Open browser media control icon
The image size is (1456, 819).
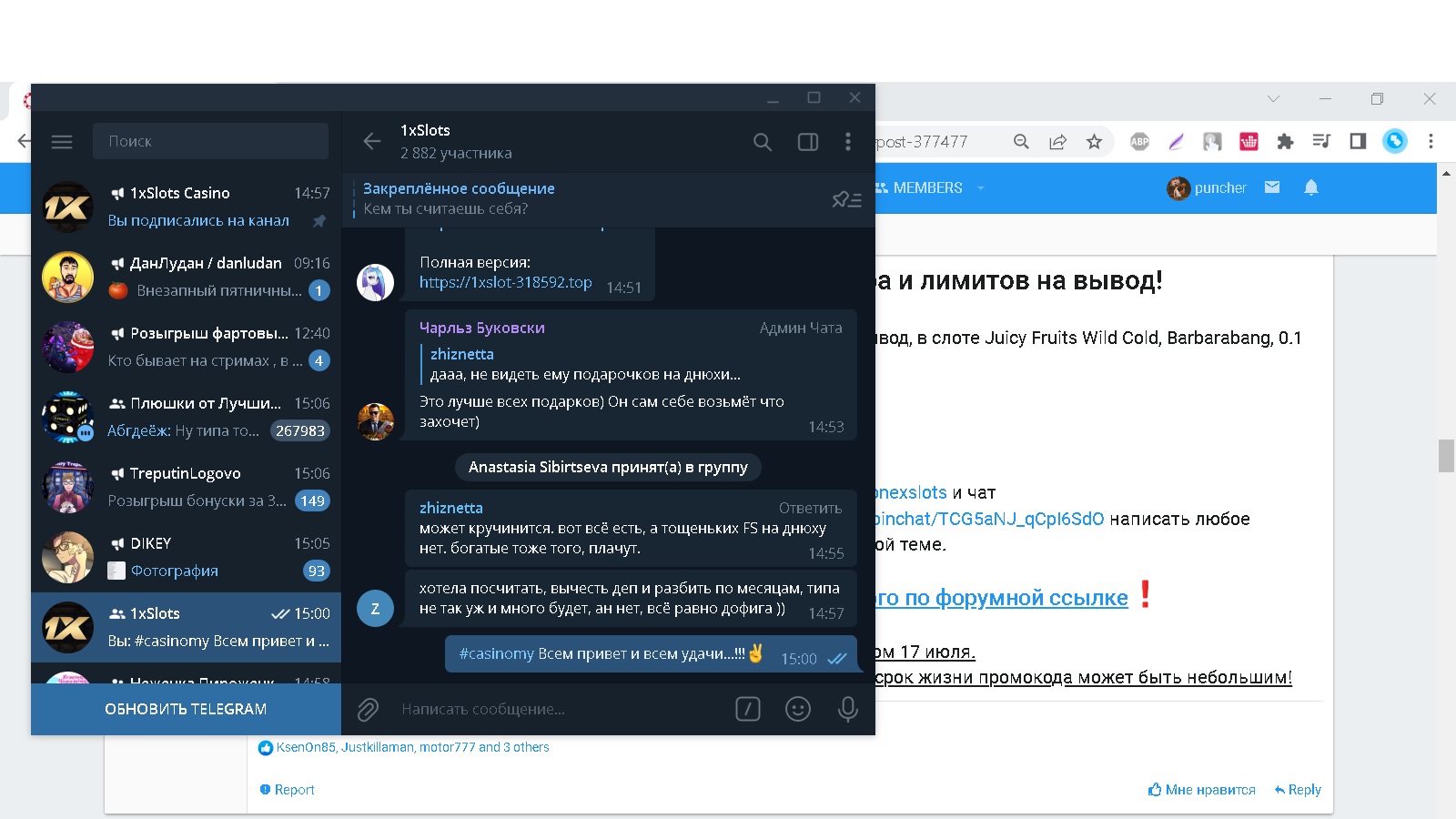pos(1321,141)
